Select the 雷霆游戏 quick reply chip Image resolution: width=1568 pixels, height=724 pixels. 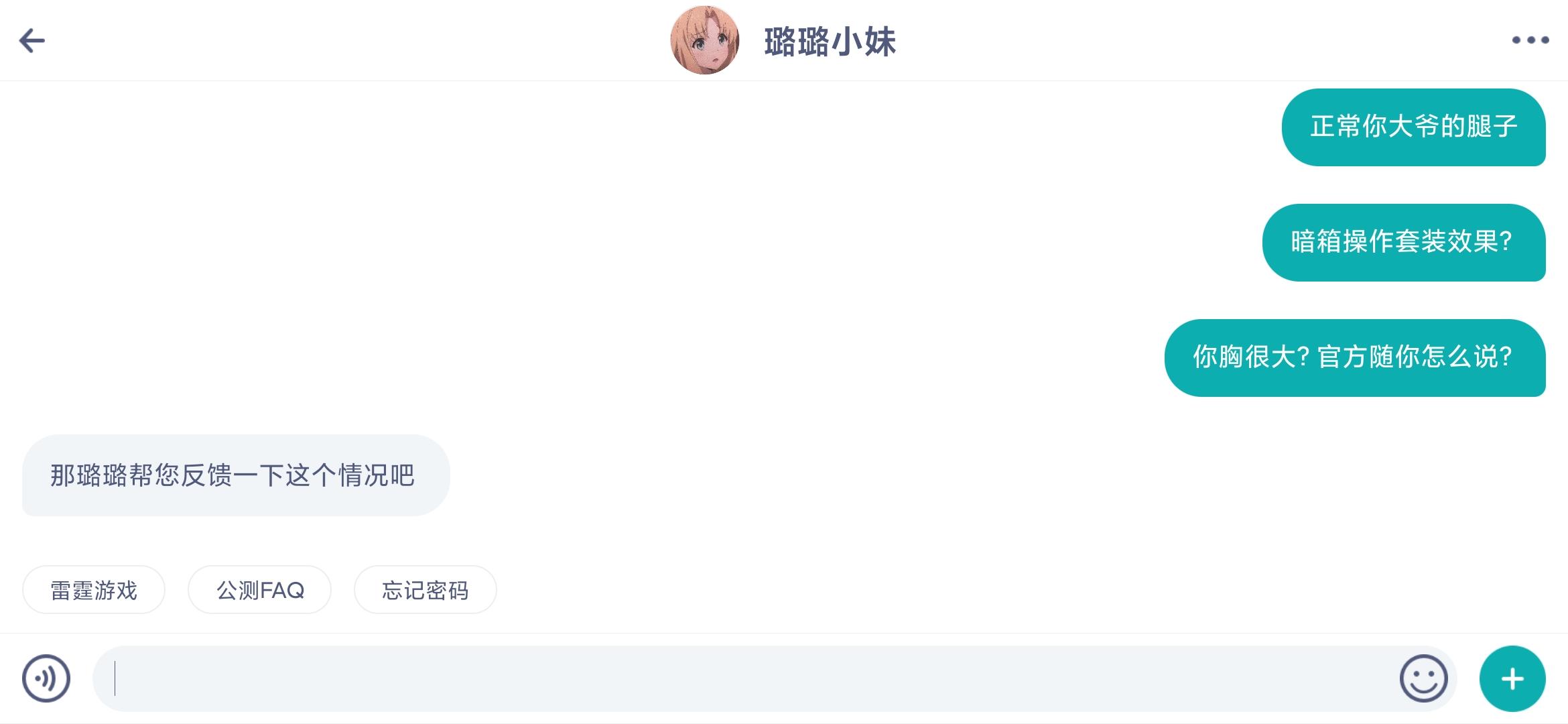[94, 590]
